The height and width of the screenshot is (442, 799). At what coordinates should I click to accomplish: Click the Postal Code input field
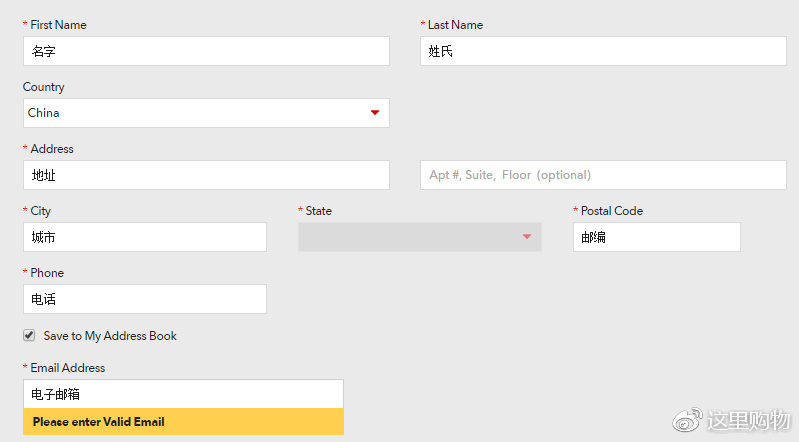tap(657, 237)
